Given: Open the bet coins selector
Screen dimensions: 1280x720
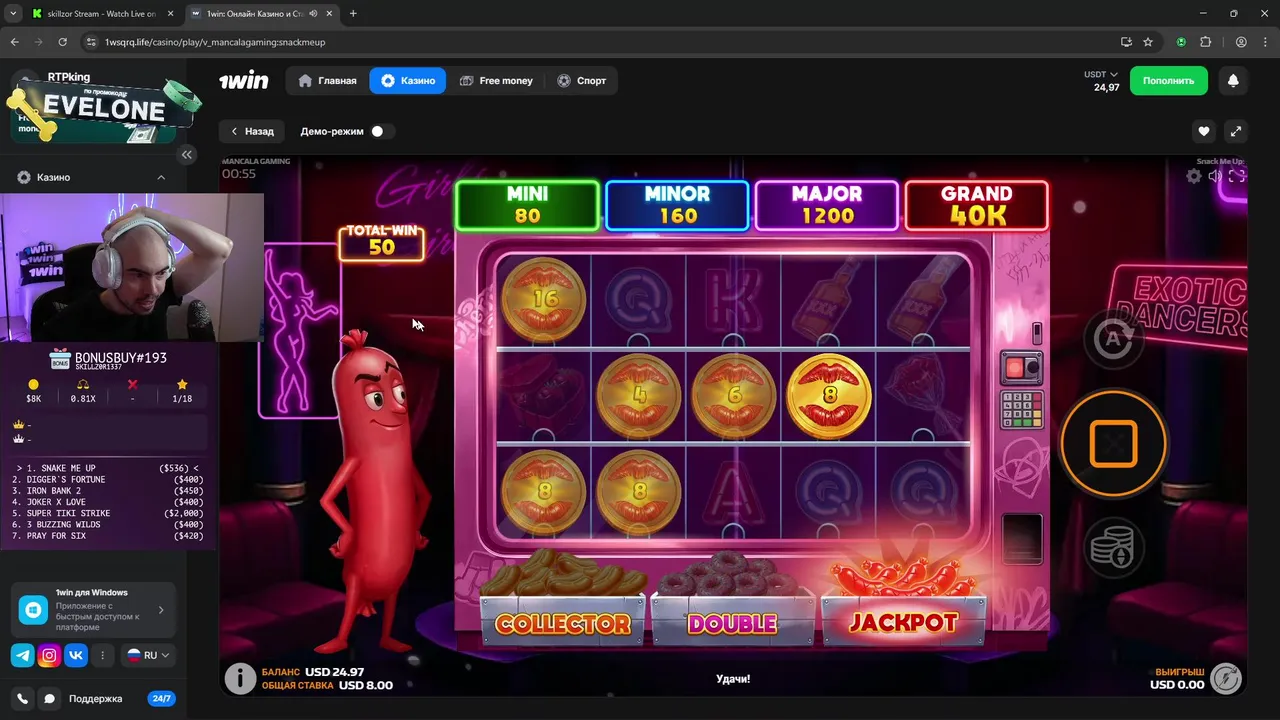Looking at the screenshot, I should (x=1113, y=547).
